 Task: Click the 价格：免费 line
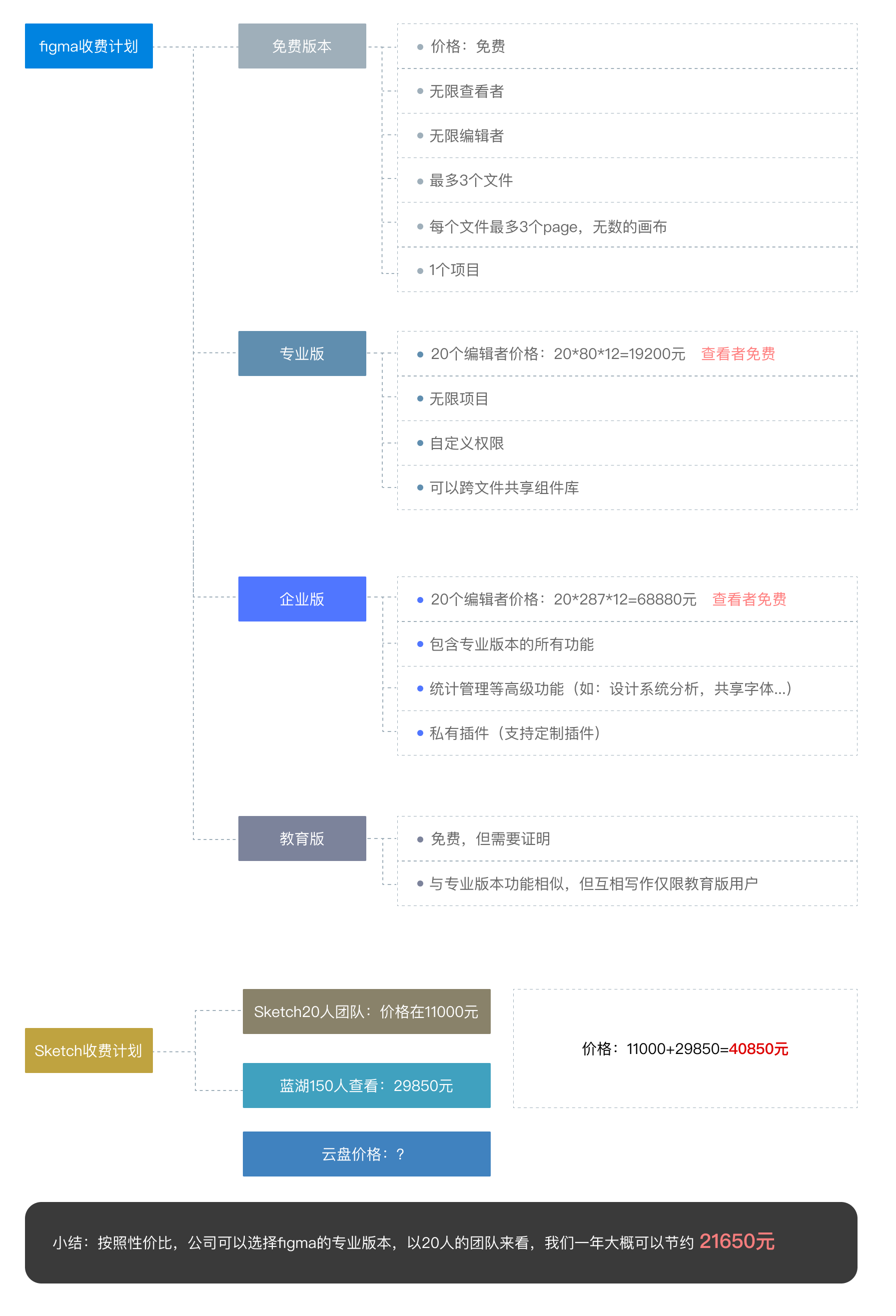pos(468,46)
